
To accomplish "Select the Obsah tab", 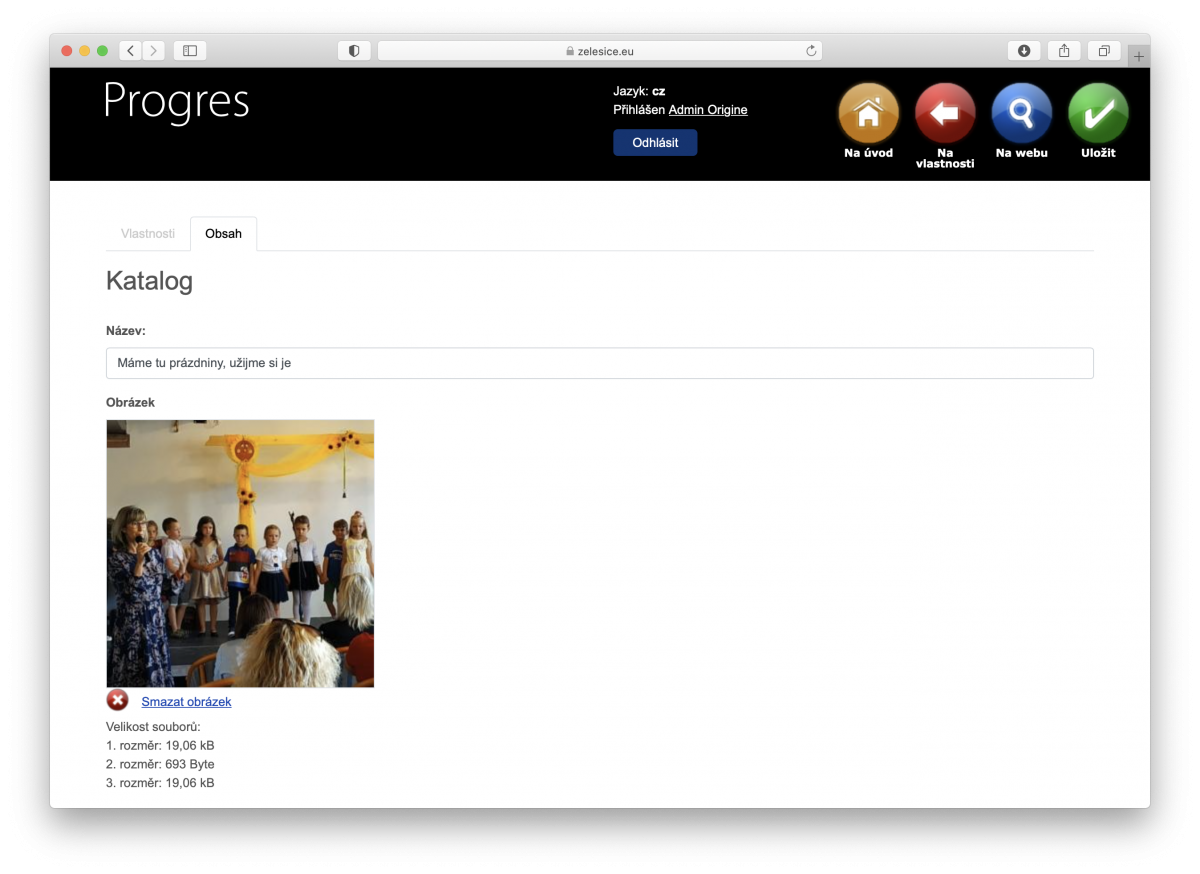I will 223,234.
